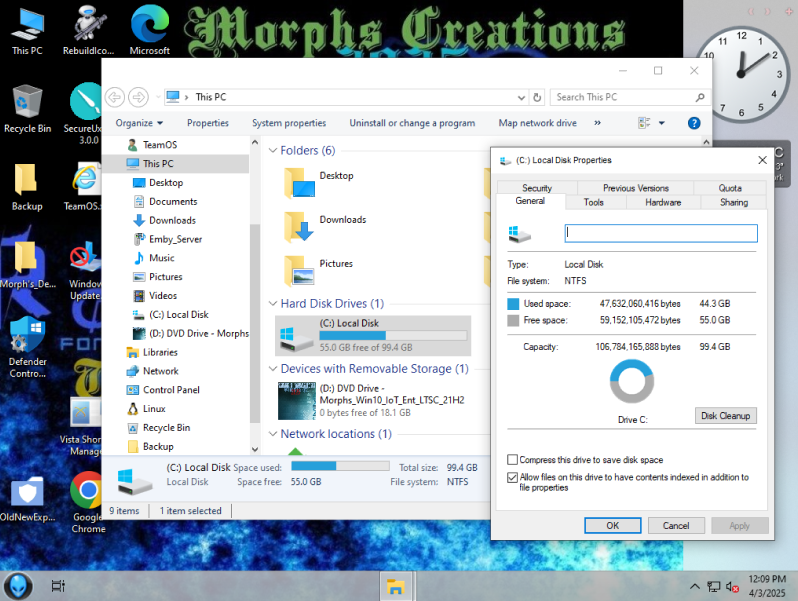Collapse Network locations (1) group

pyautogui.click(x=273, y=434)
